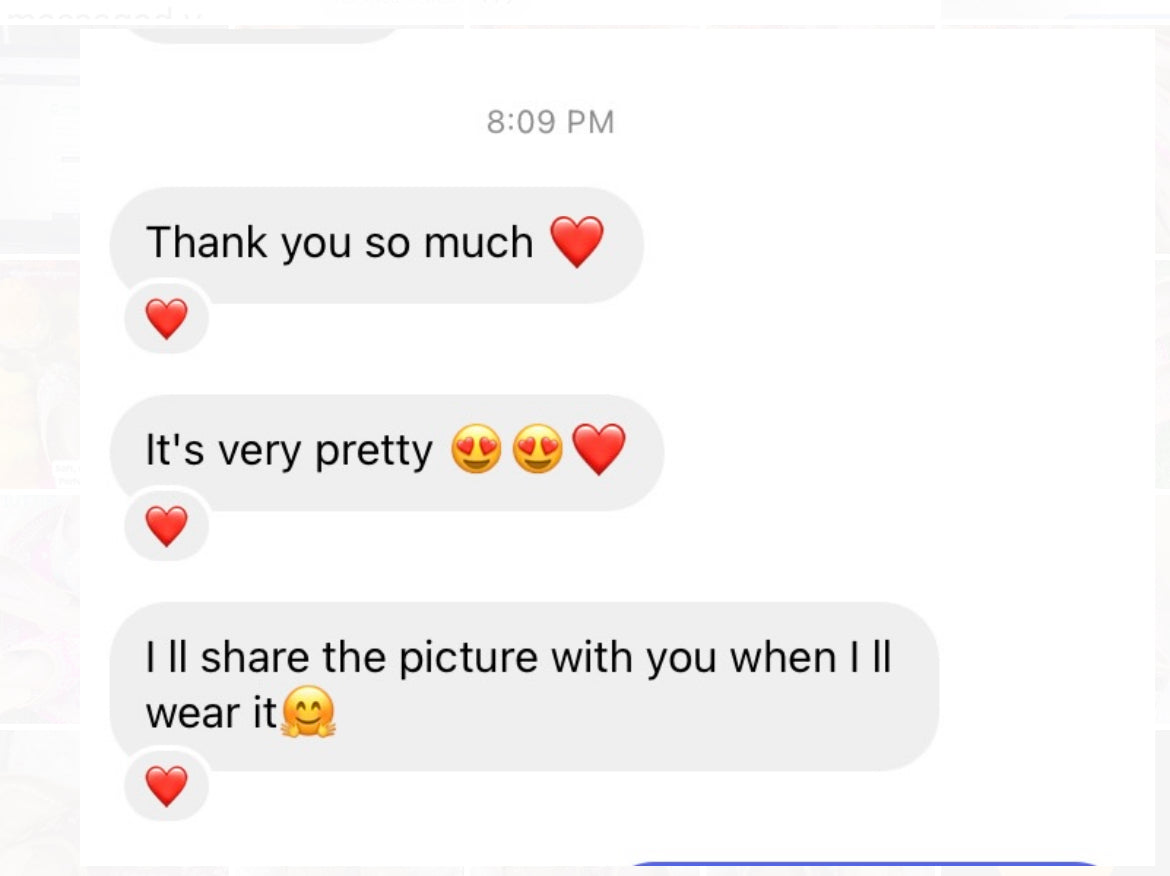
Task: Click the words "wear it" in last message
Action: click(x=211, y=714)
